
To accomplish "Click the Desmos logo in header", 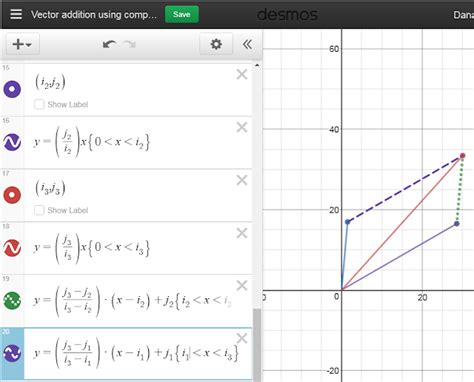I will point(287,15).
